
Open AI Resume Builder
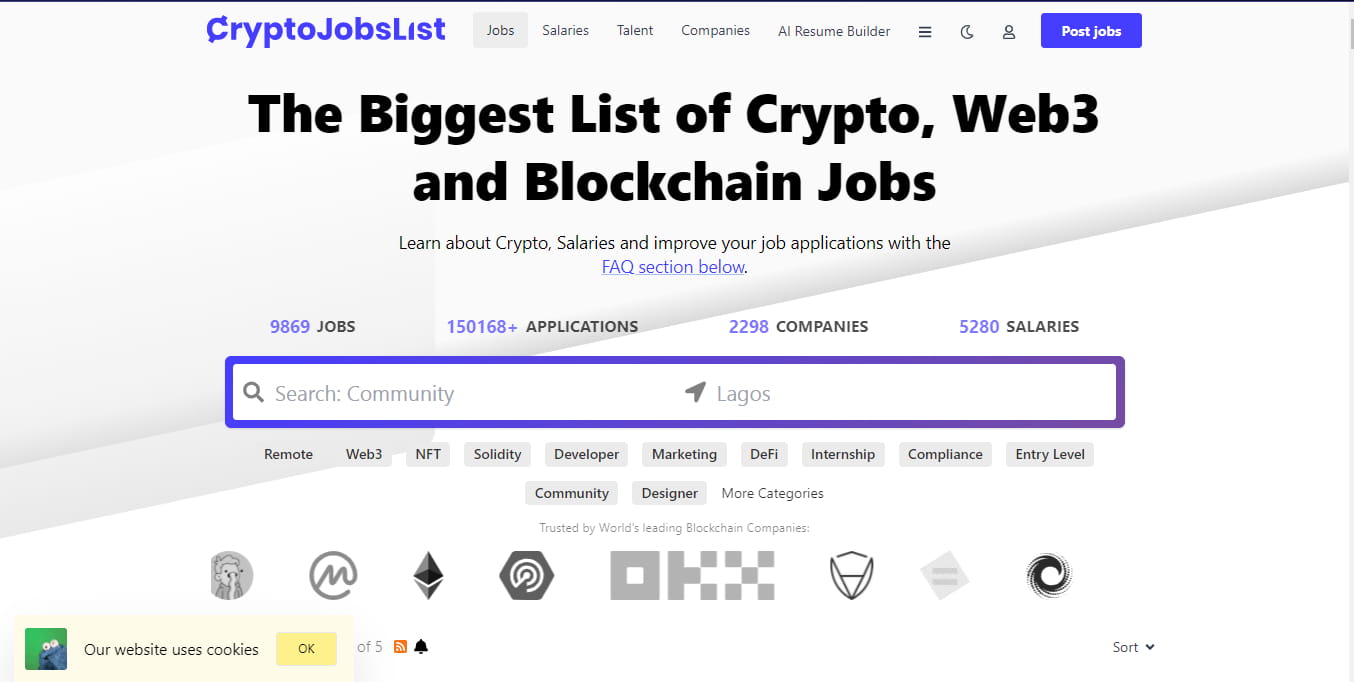tap(834, 31)
